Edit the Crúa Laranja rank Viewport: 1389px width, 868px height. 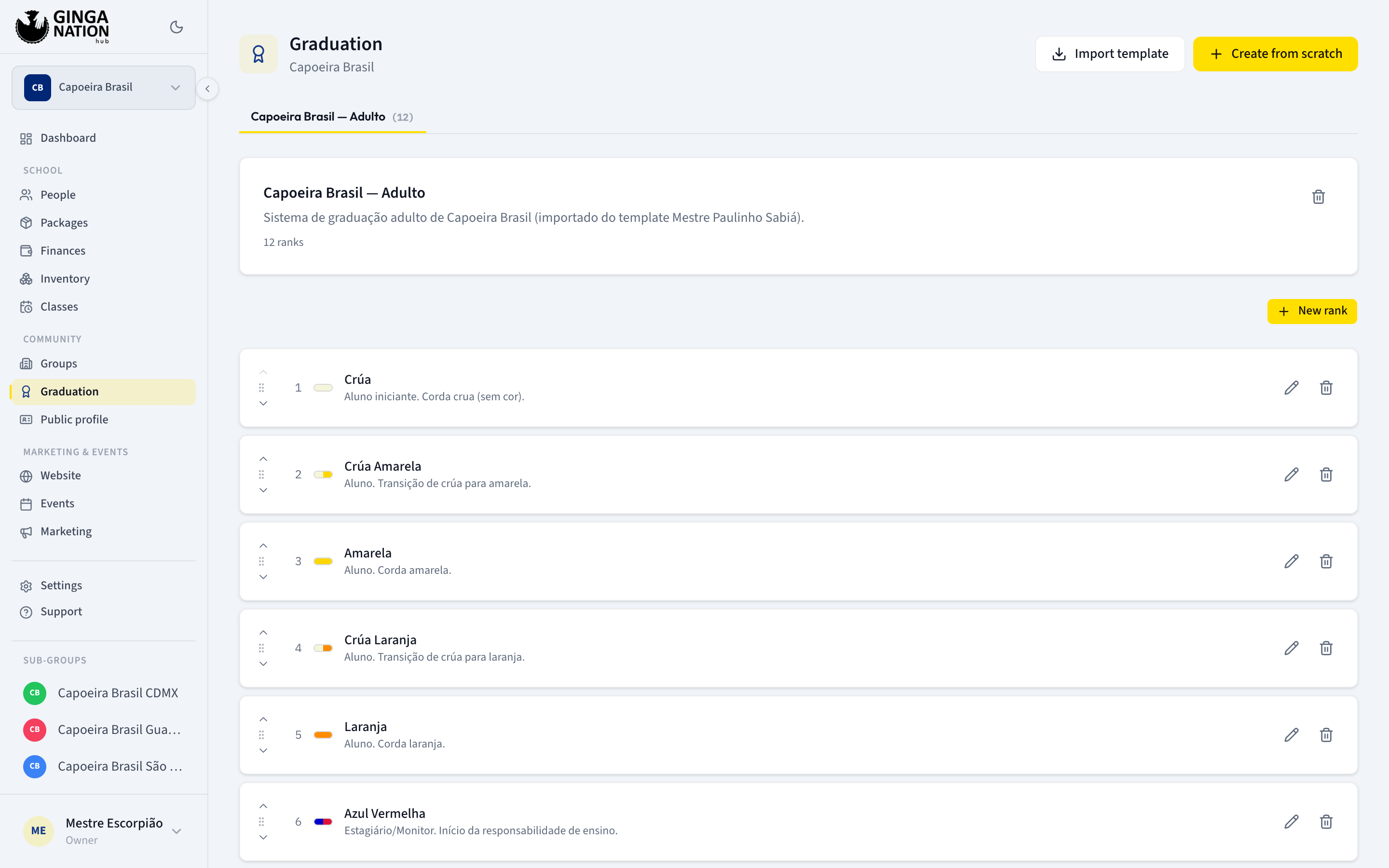click(x=1292, y=648)
